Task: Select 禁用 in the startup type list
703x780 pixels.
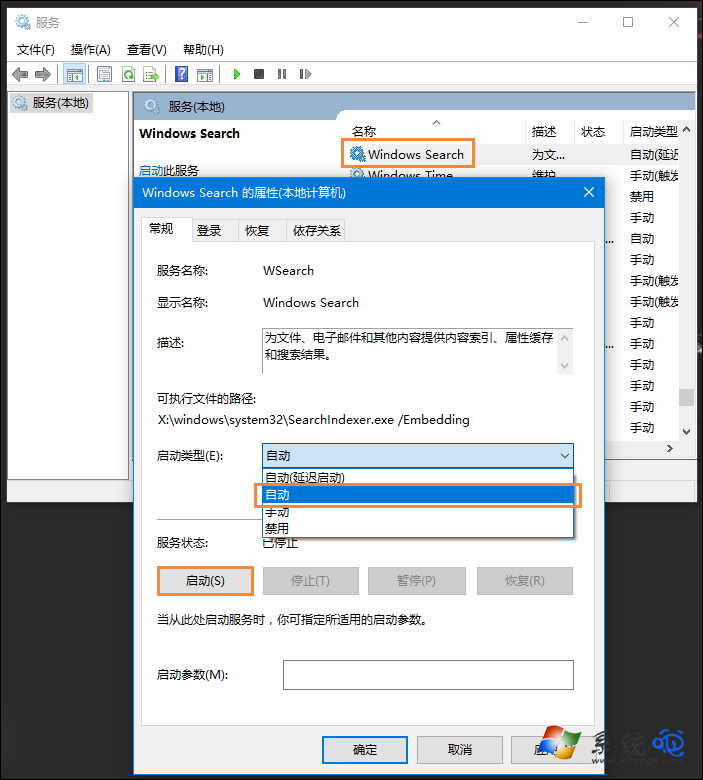Action: (x=277, y=528)
